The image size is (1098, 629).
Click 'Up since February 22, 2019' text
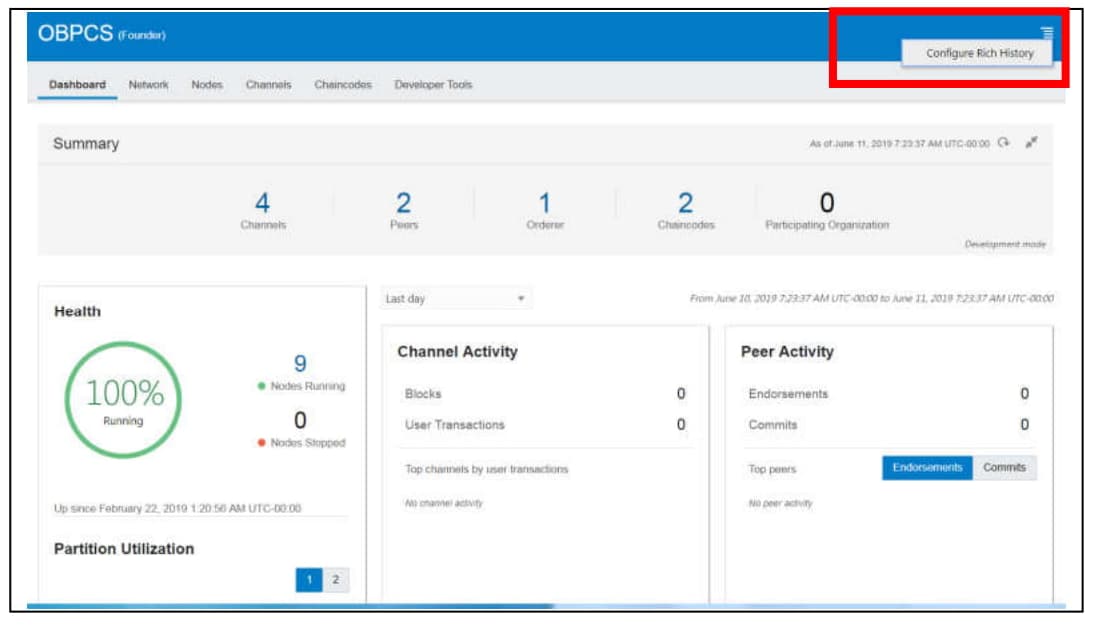point(178,509)
